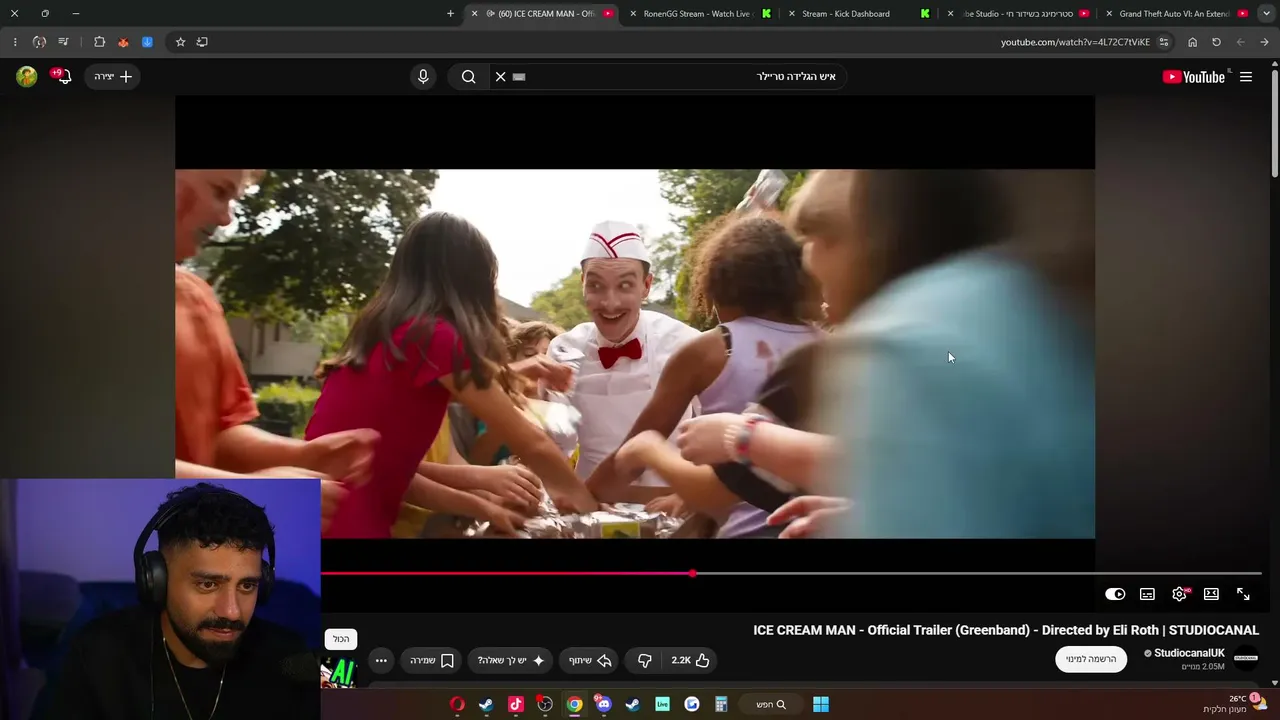Bookmark this page with the star
1280x720 pixels.
[180, 42]
